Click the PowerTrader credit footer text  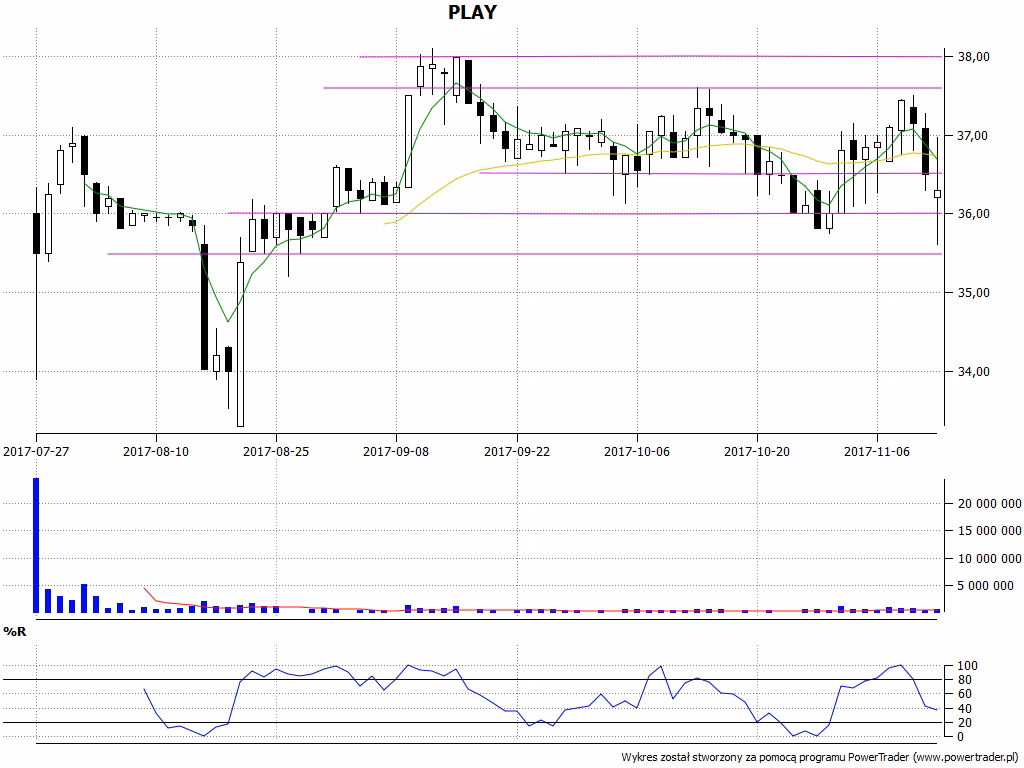pyautogui.click(x=820, y=758)
